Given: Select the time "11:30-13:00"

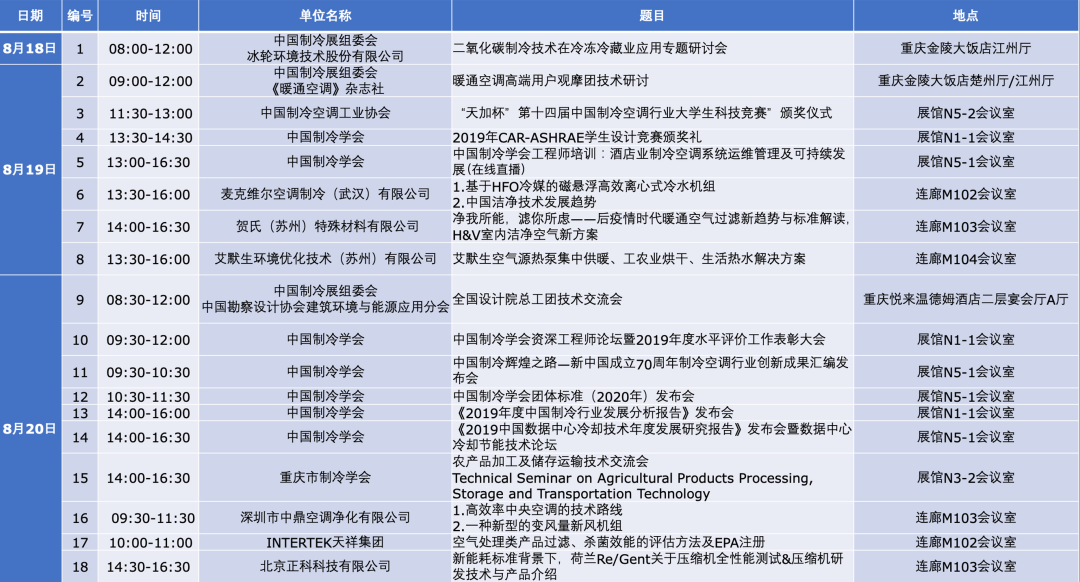Looking at the screenshot, I should [150, 114].
